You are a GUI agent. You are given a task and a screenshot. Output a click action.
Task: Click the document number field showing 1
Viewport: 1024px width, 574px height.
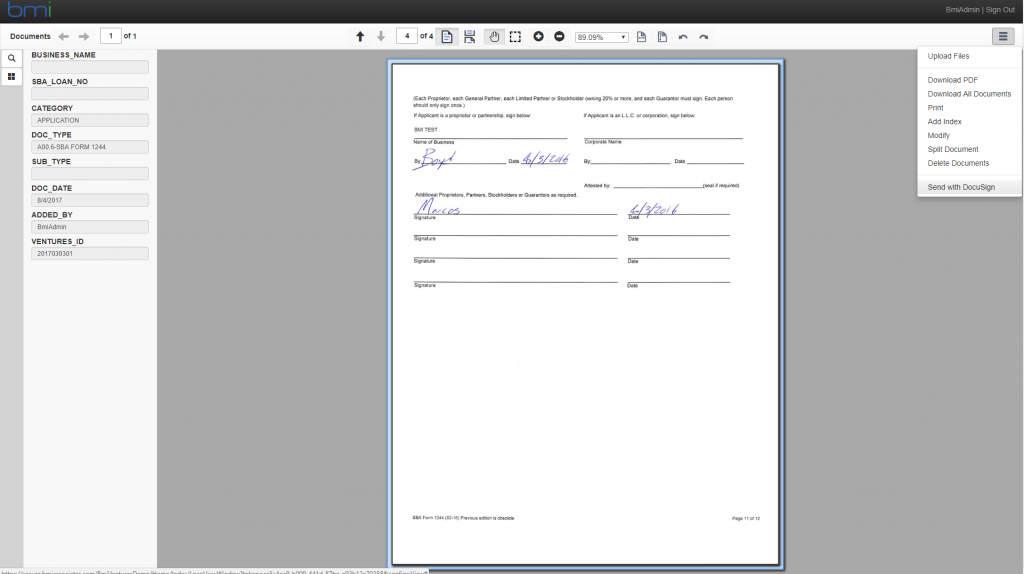tap(110, 36)
